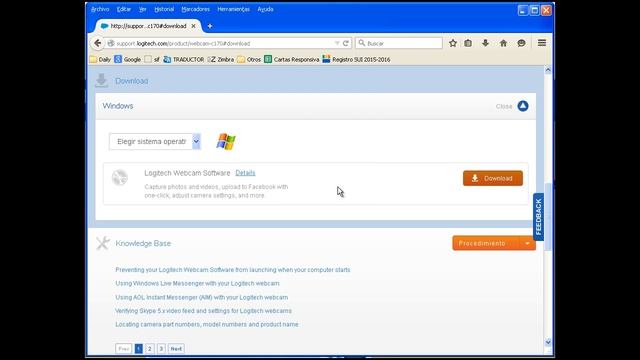Open the chat speech bubble icon
The height and width of the screenshot is (360, 640).
521,43
